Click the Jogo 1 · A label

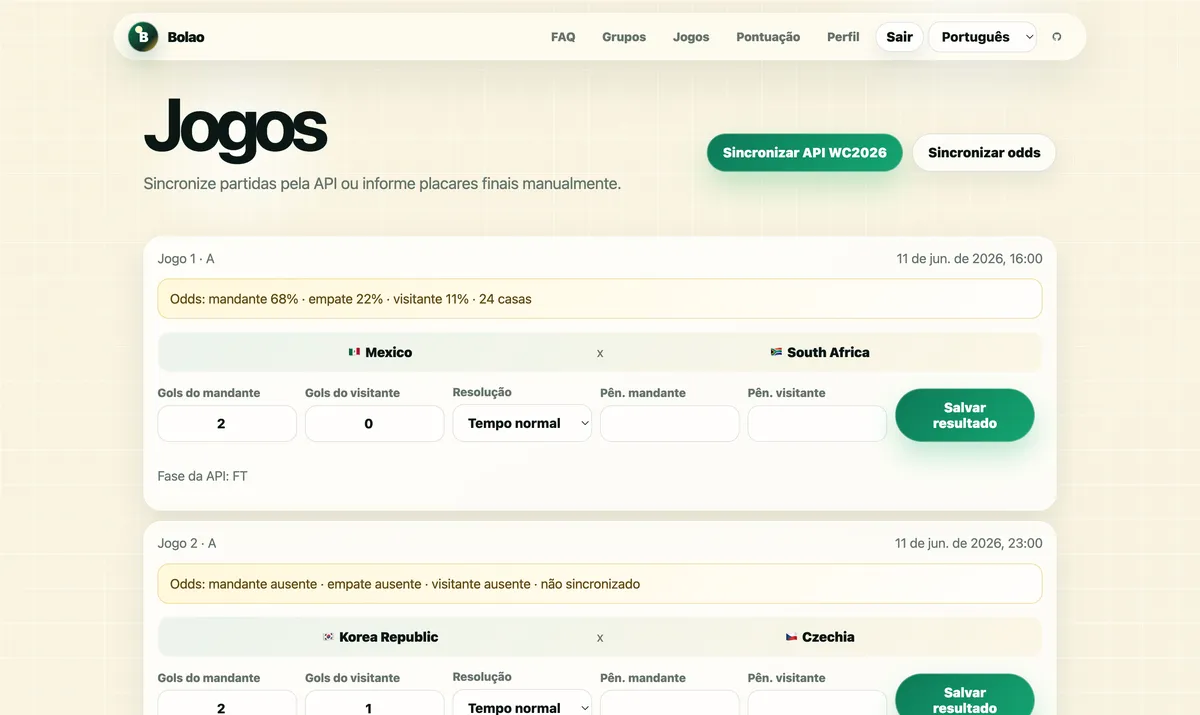(186, 259)
